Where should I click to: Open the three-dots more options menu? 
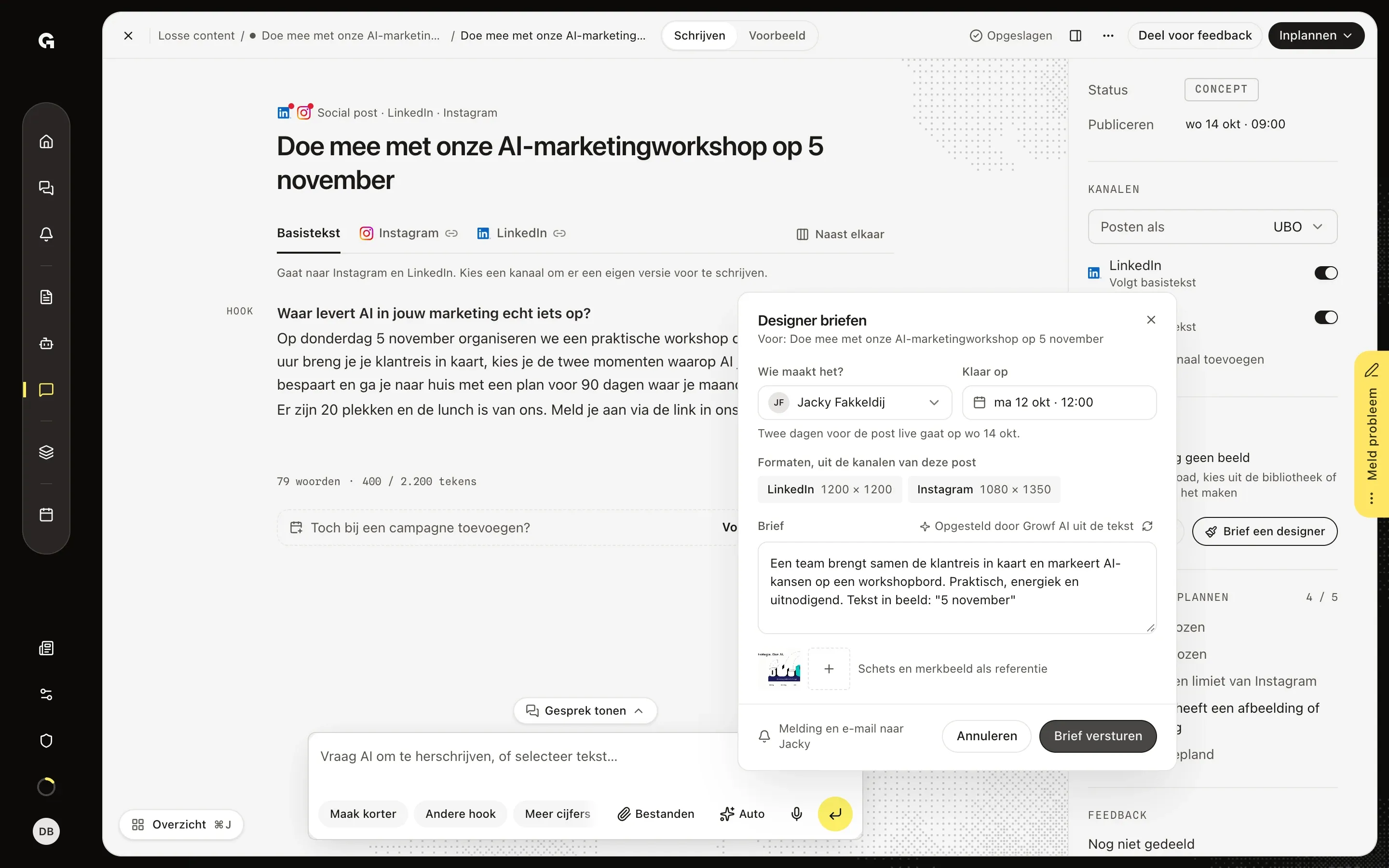pos(1108,36)
